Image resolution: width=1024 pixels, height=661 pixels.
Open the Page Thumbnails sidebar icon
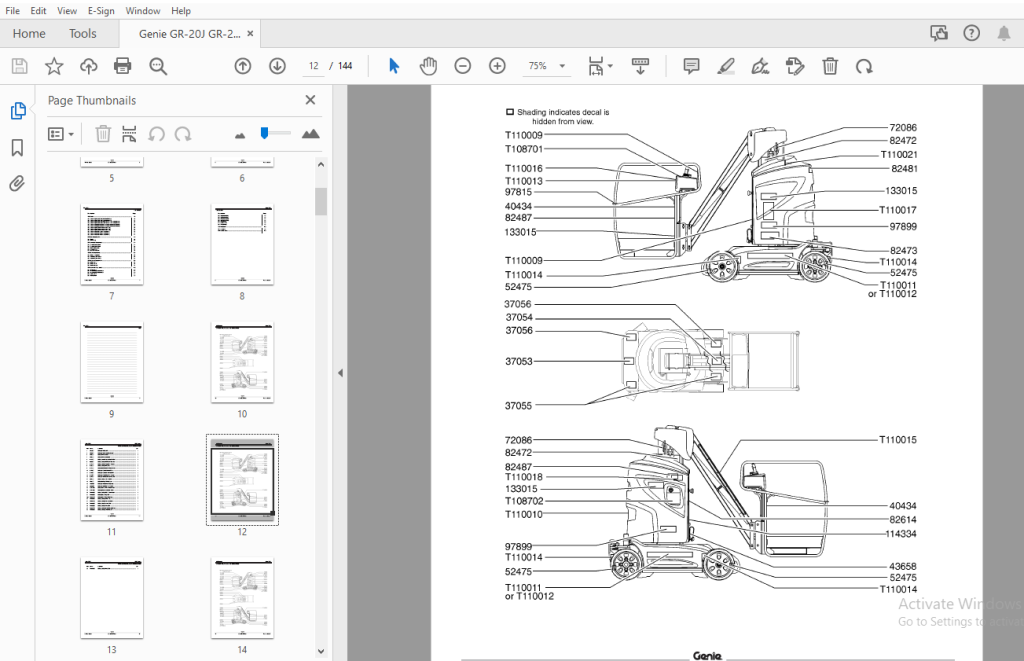click(x=18, y=111)
